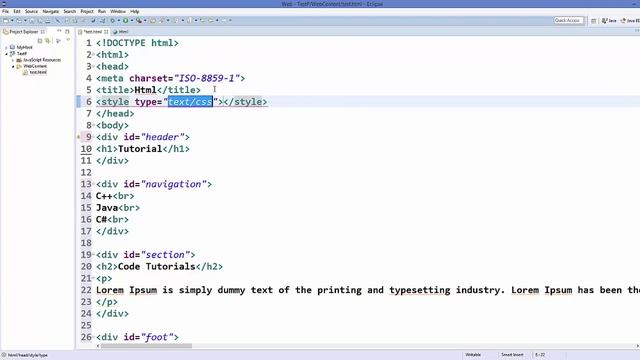Click the New file toolbar icon
This screenshot has height=360, width=640.
click(6, 20)
